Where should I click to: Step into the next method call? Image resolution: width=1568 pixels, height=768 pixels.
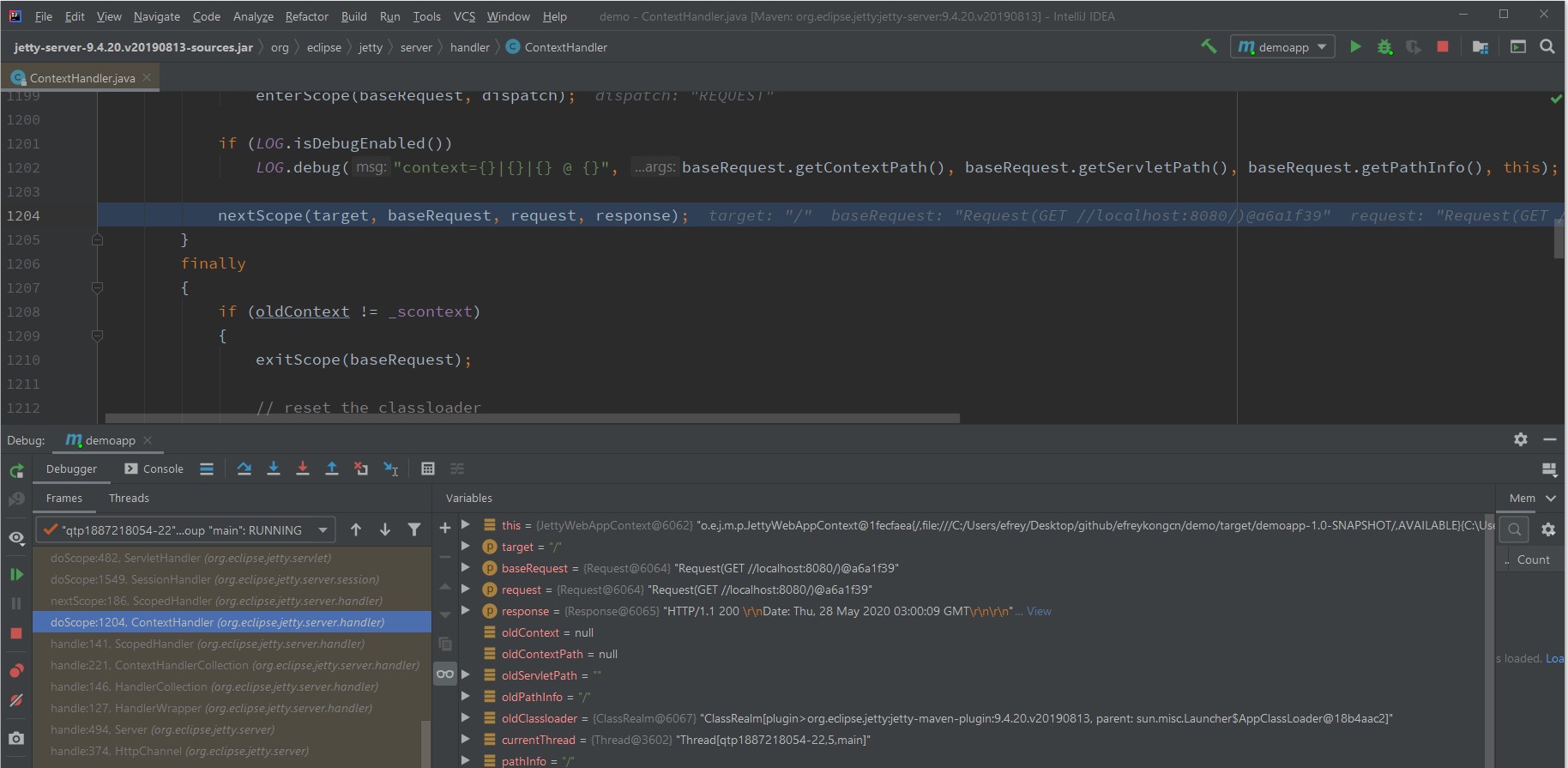coord(274,469)
